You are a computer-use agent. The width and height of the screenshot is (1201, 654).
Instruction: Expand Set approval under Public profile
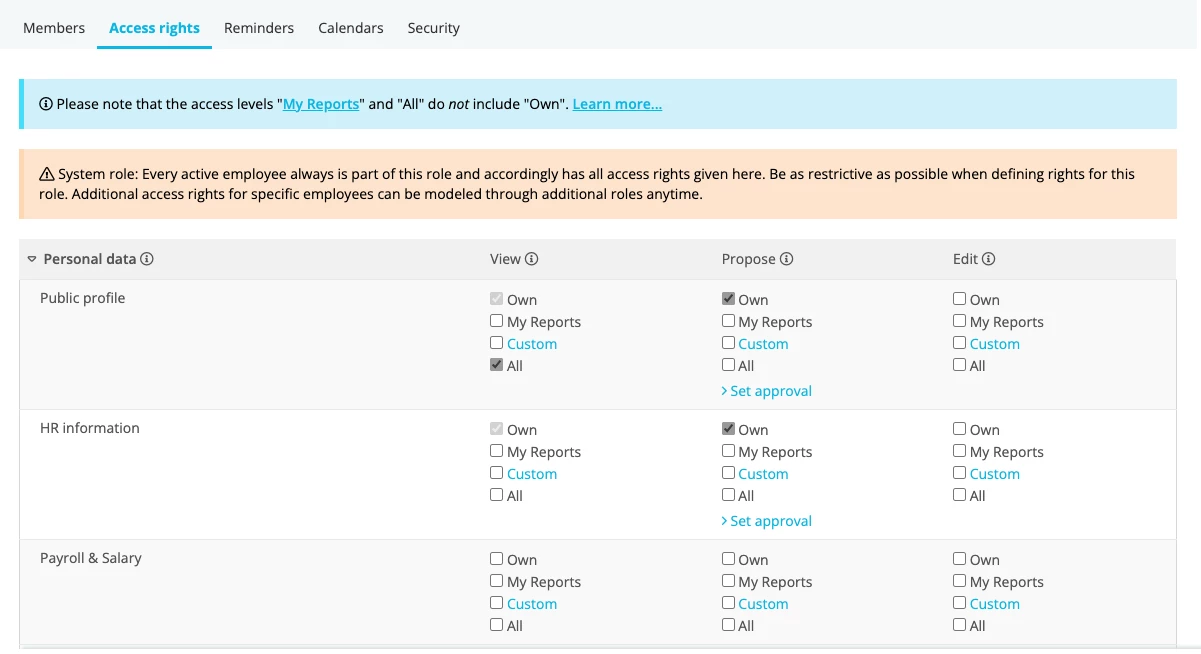[x=766, y=391]
